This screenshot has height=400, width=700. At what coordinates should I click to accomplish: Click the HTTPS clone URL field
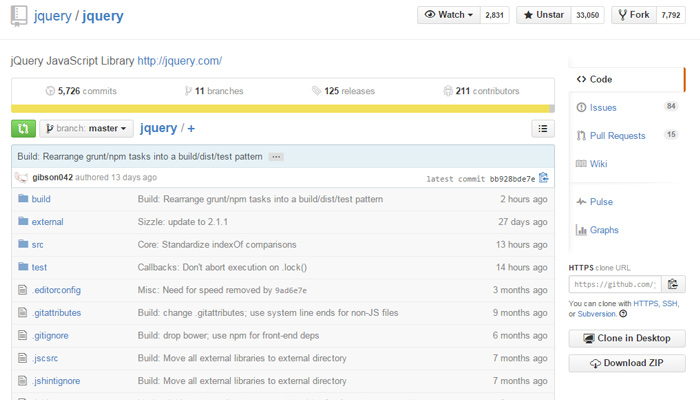pos(615,284)
